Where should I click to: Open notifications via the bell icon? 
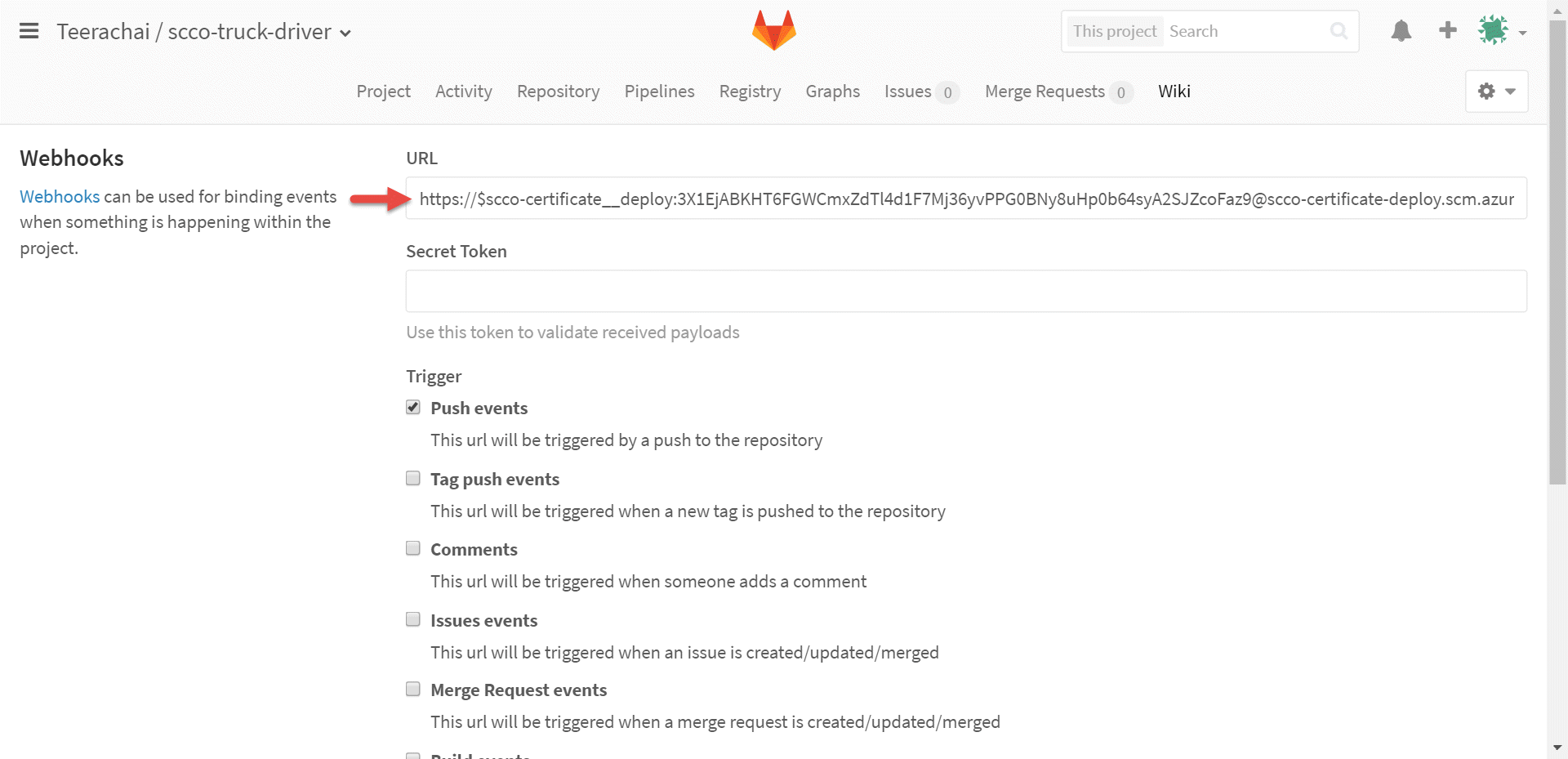(x=1401, y=30)
